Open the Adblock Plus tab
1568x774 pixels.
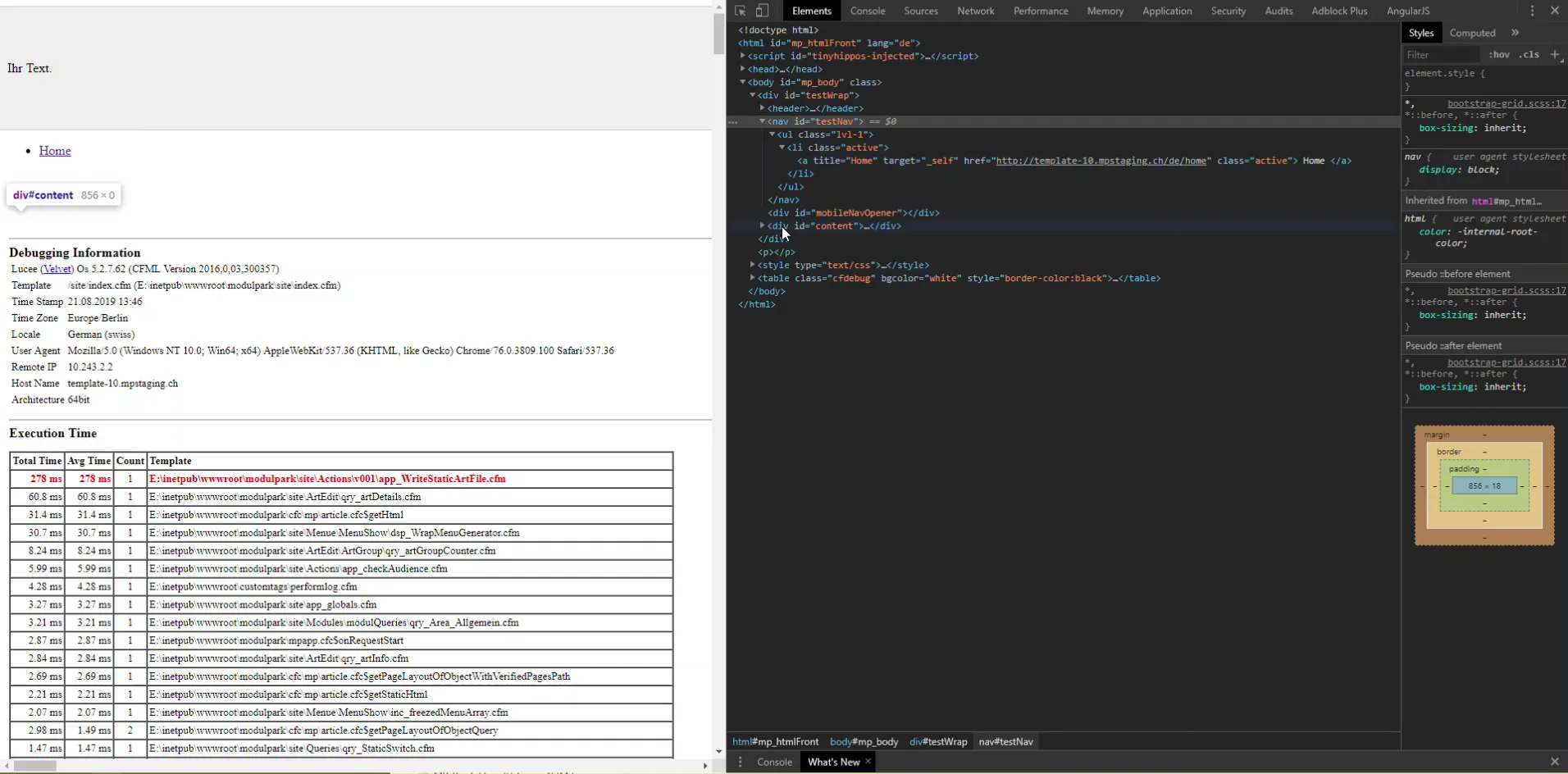click(x=1339, y=11)
